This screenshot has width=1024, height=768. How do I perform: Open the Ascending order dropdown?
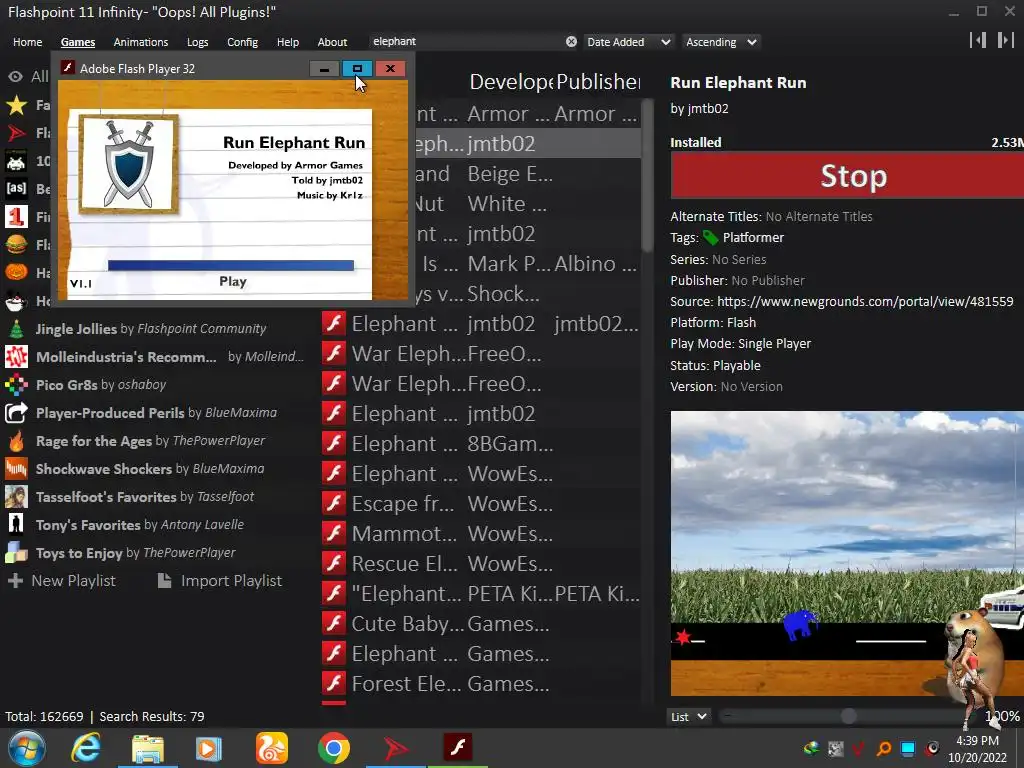721,42
